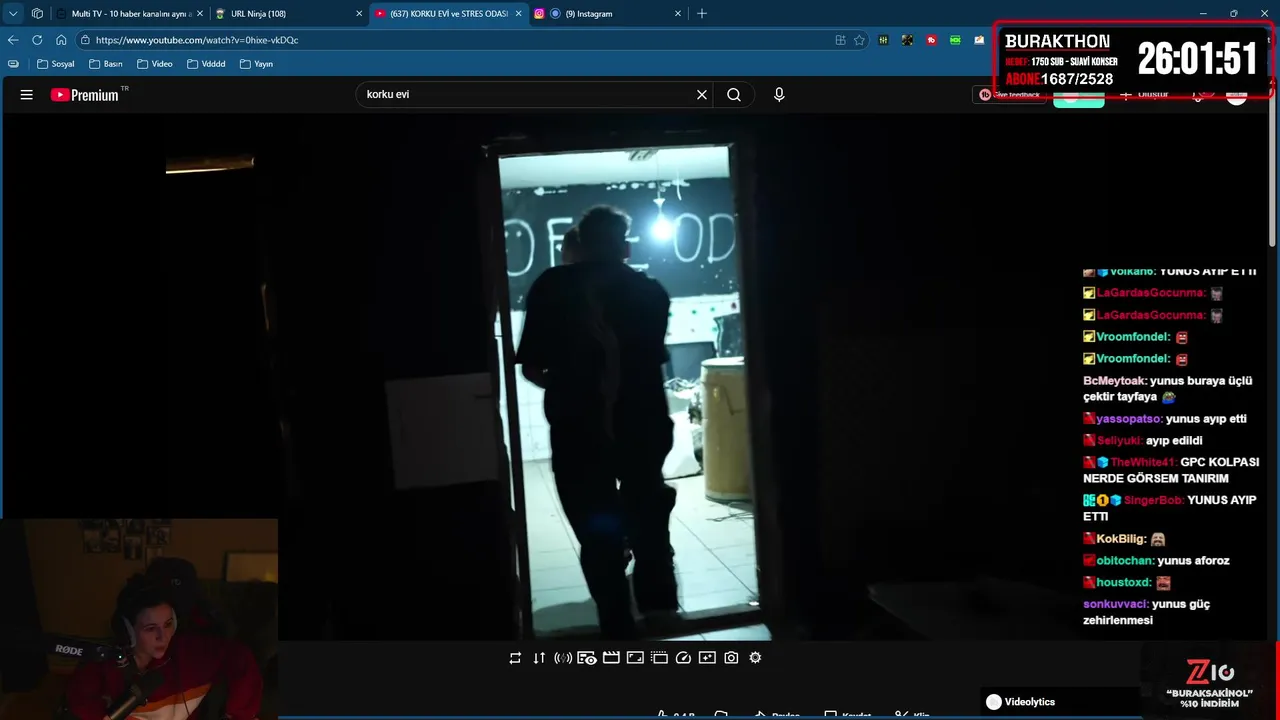The image size is (1280, 720).
Task: Open the video filters icon in player toolbar
Action: [659, 658]
